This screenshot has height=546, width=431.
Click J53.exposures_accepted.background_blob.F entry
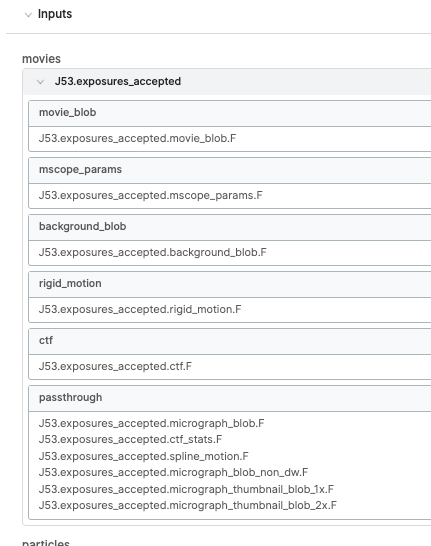pyautogui.click(x=152, y=252)
